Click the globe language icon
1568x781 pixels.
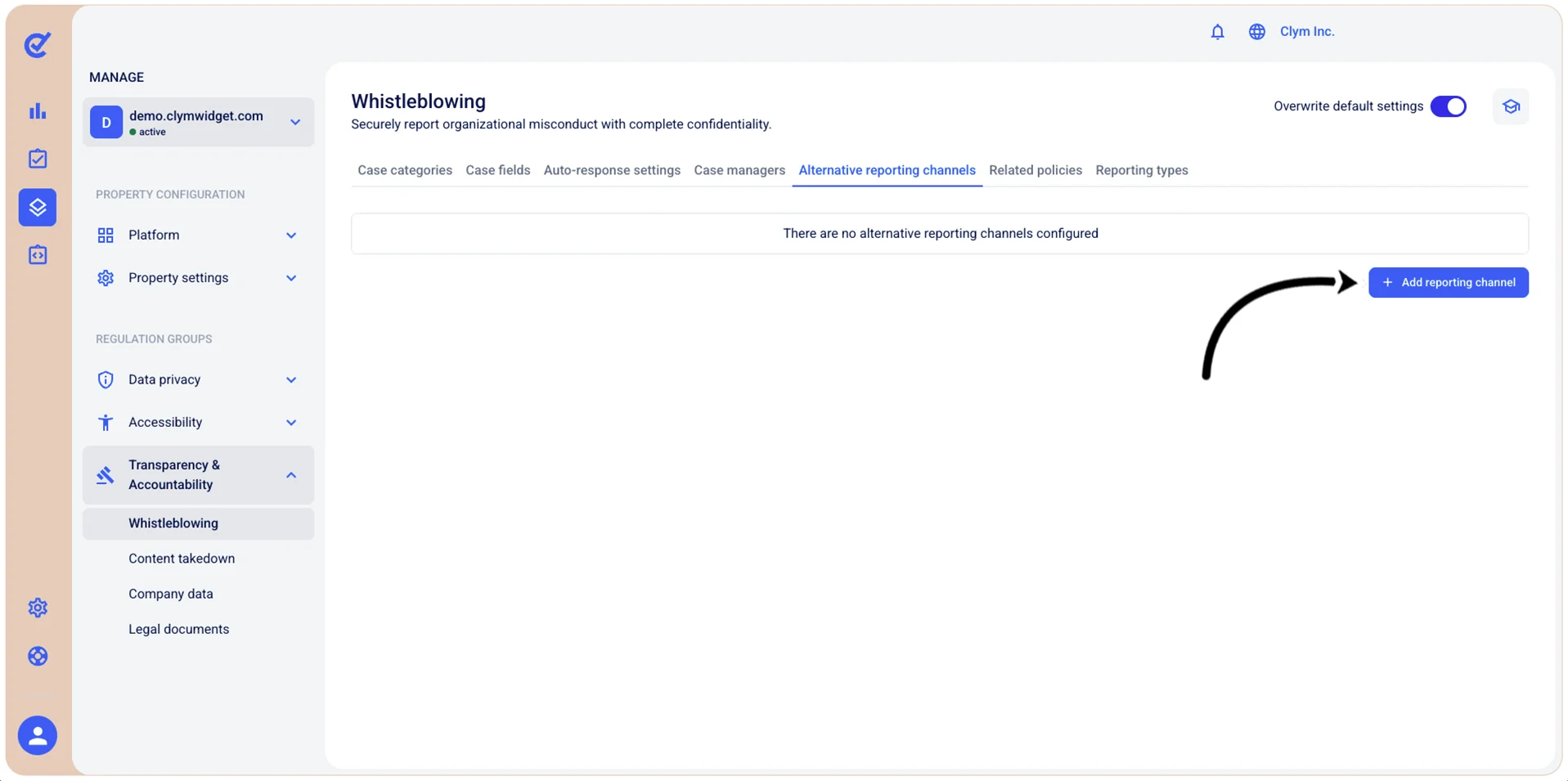pos(1256,32)
